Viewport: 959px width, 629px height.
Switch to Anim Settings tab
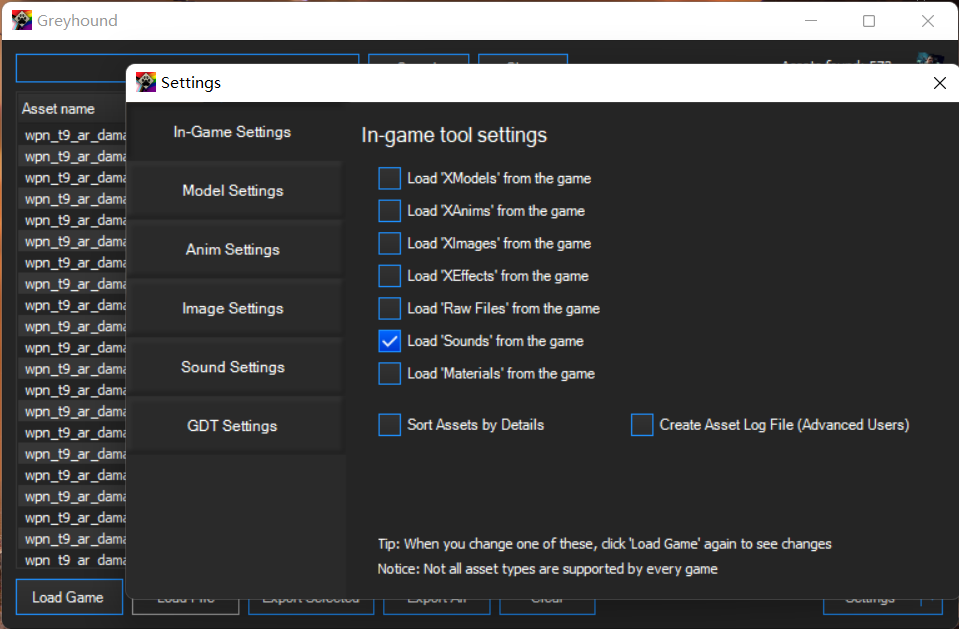pyautogui.click(x=233, y=250)
